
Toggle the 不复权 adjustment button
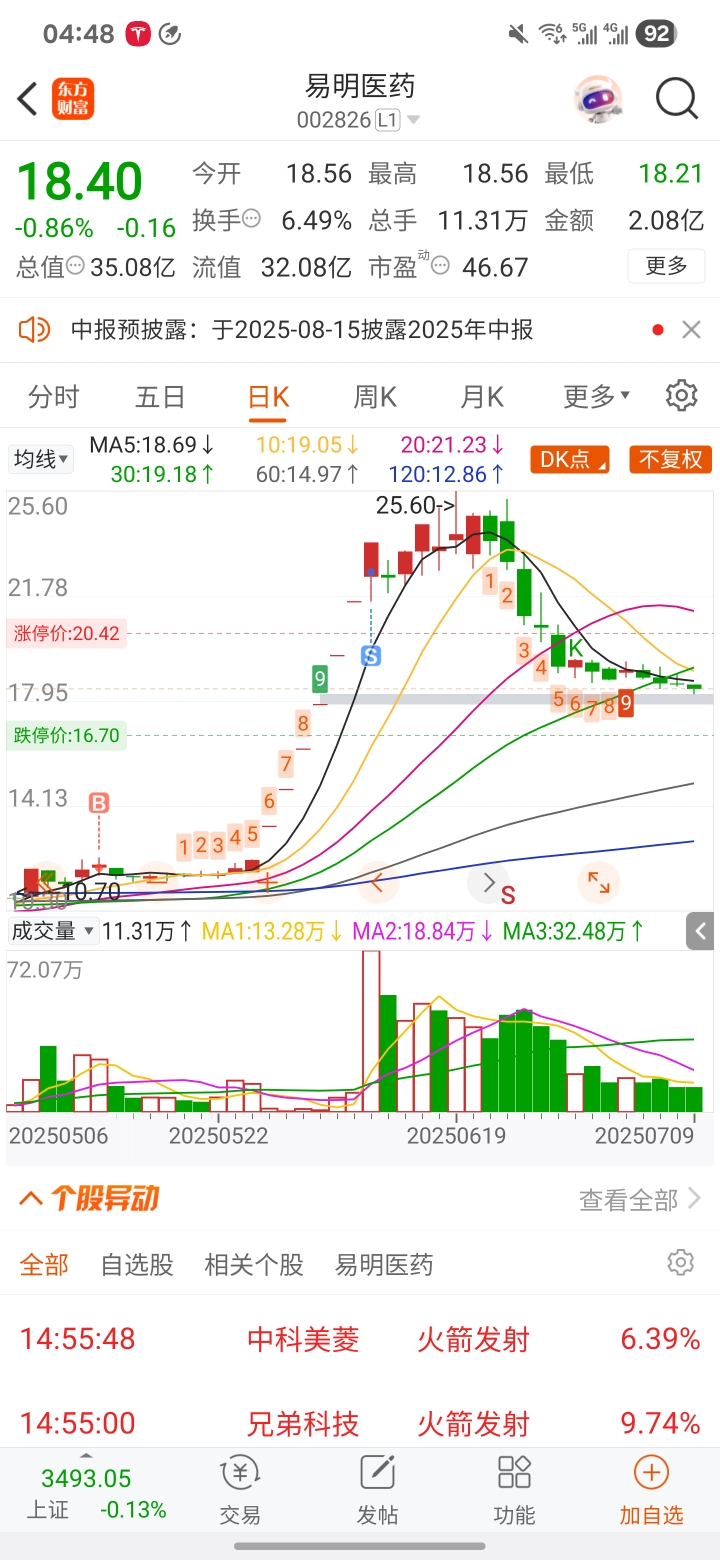pos(671,459)
